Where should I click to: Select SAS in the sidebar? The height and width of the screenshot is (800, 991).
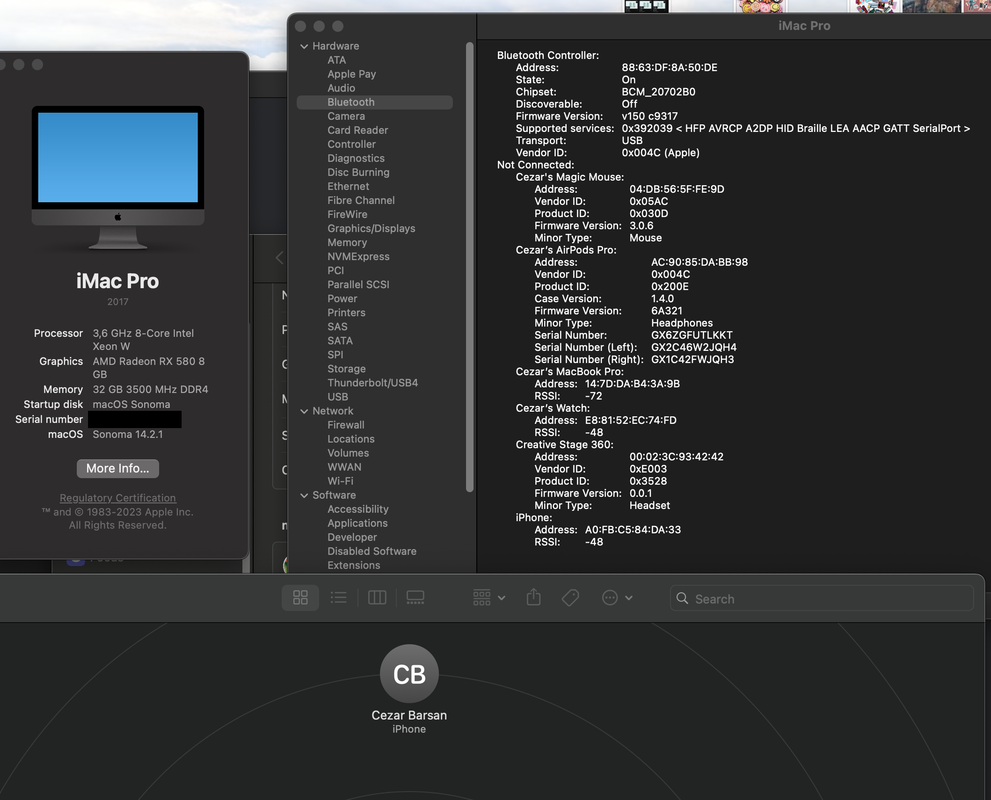point(337,327)
